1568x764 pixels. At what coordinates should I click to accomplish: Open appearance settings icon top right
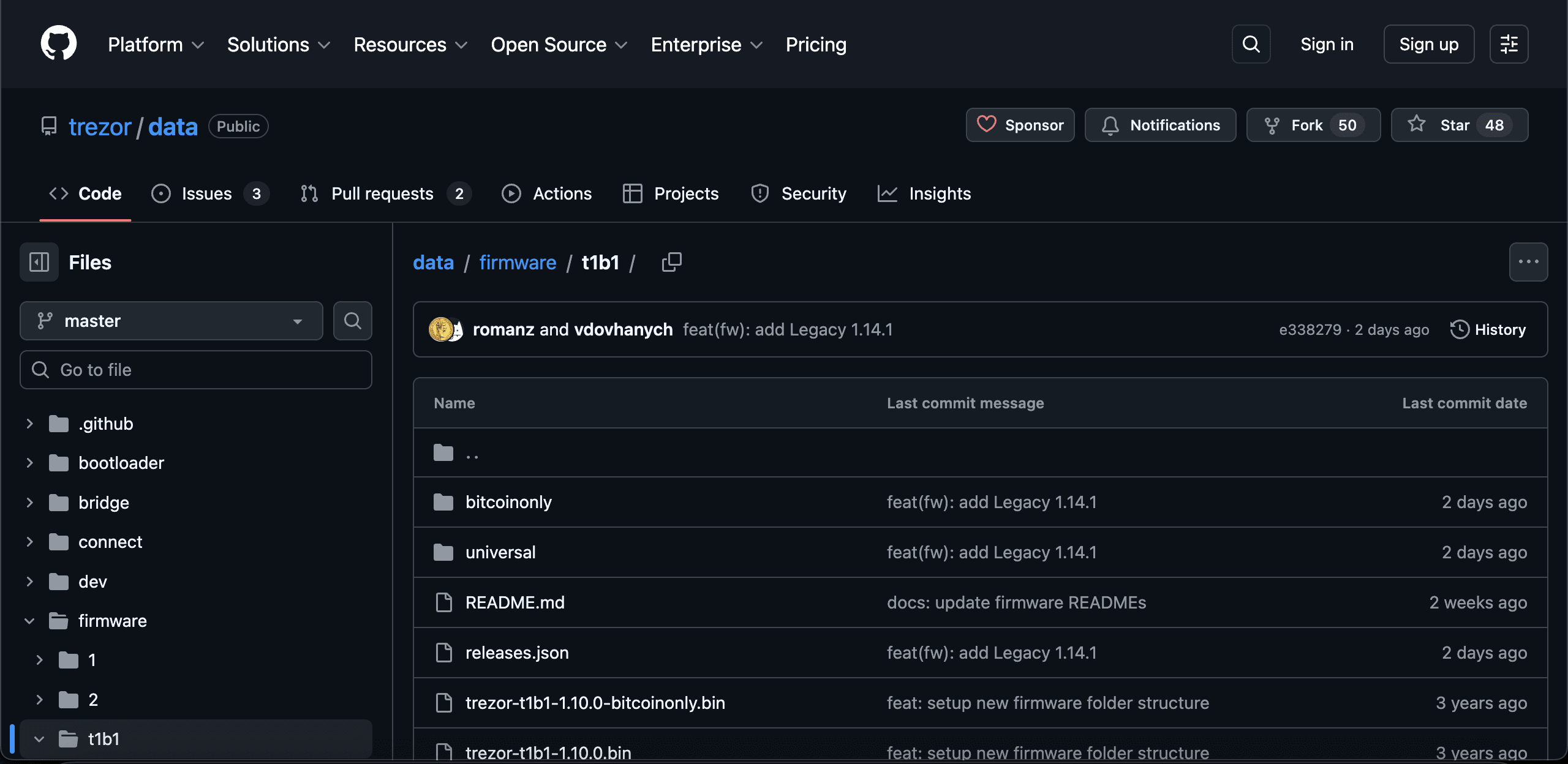point(1509,43)
